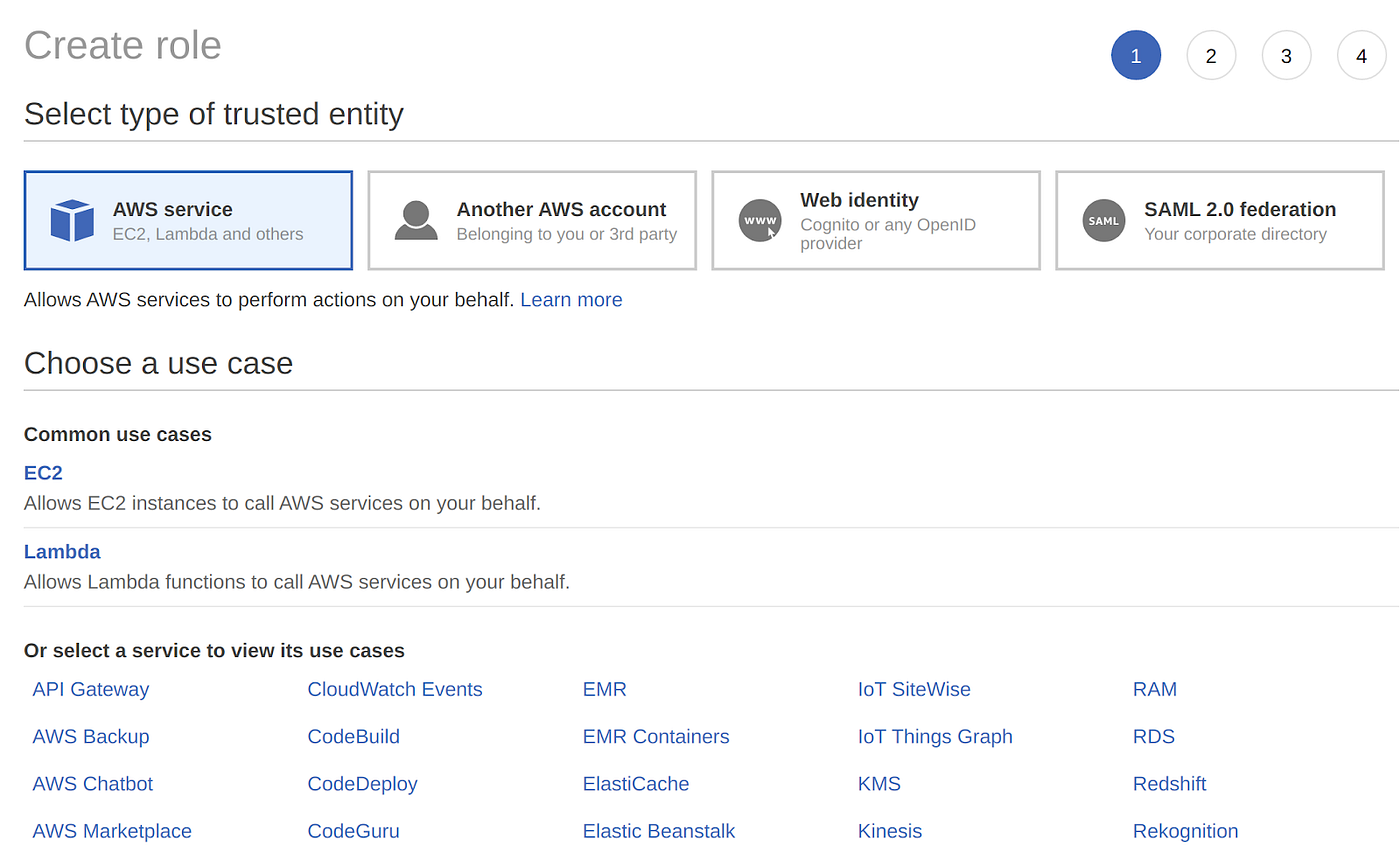Image resolution: width=1400 pixels, height=852 pixels.
Task: Select EMR Containers service
Action: pyautogui.click(x=656, y=737)
